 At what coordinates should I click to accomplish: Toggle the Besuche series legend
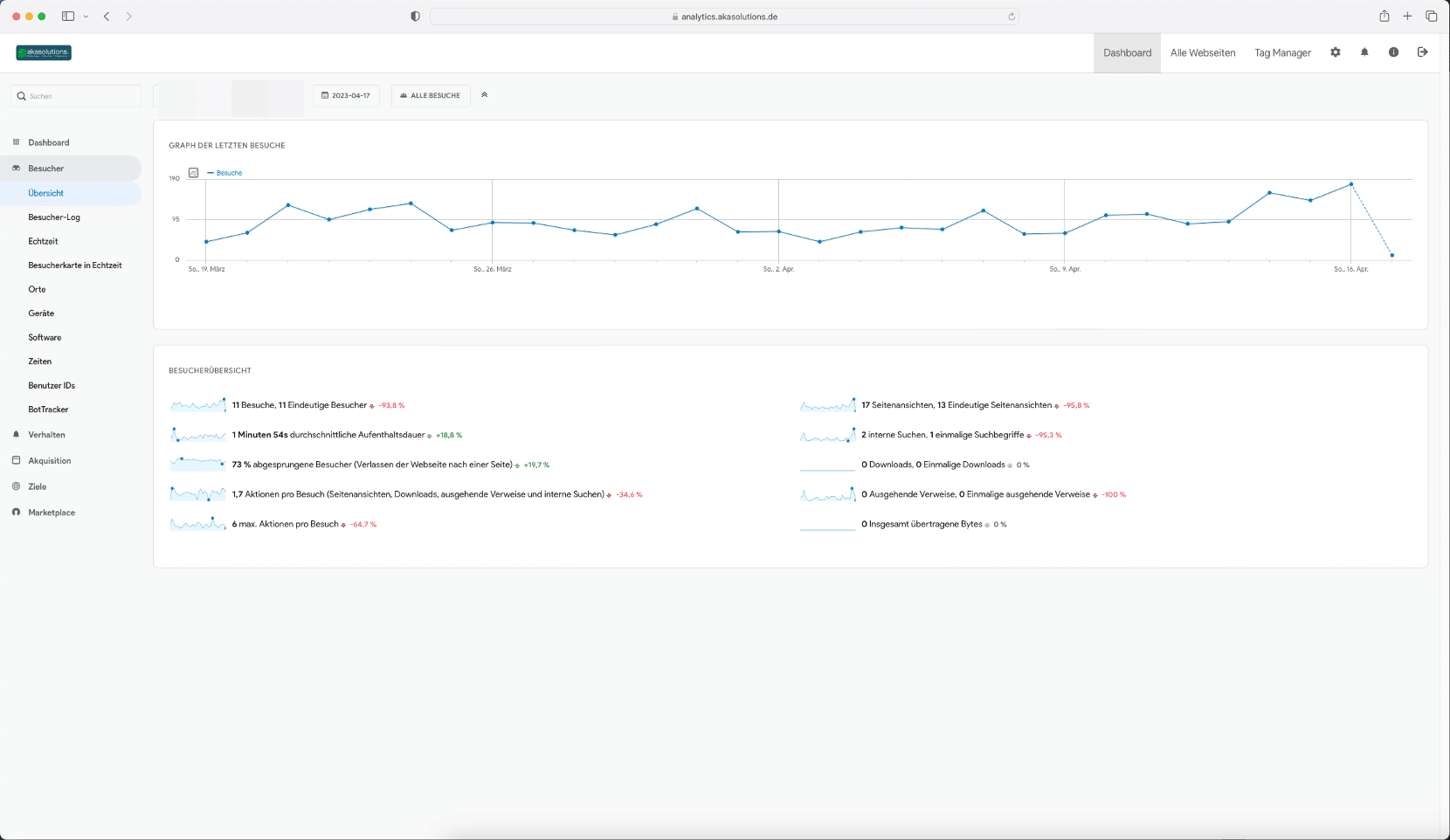pyautogui.click(x=224, y=173)
